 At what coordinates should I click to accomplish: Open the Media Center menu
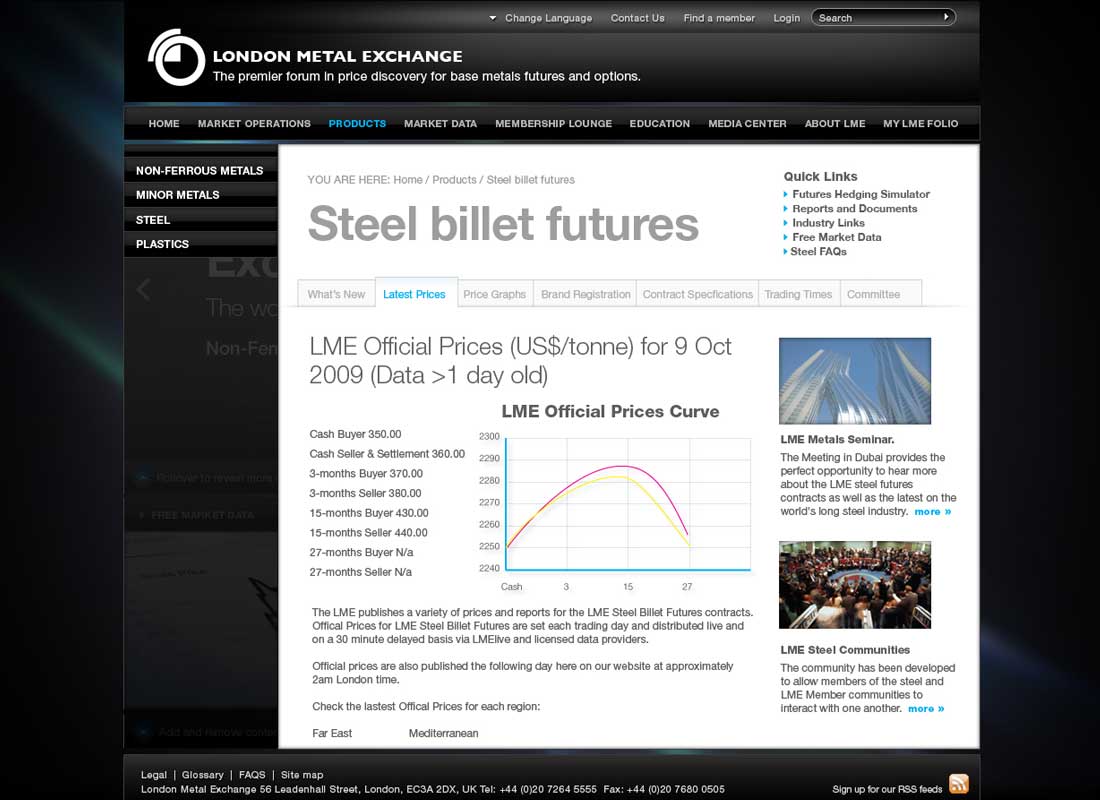pyautogui.click(x=747, y=124)
